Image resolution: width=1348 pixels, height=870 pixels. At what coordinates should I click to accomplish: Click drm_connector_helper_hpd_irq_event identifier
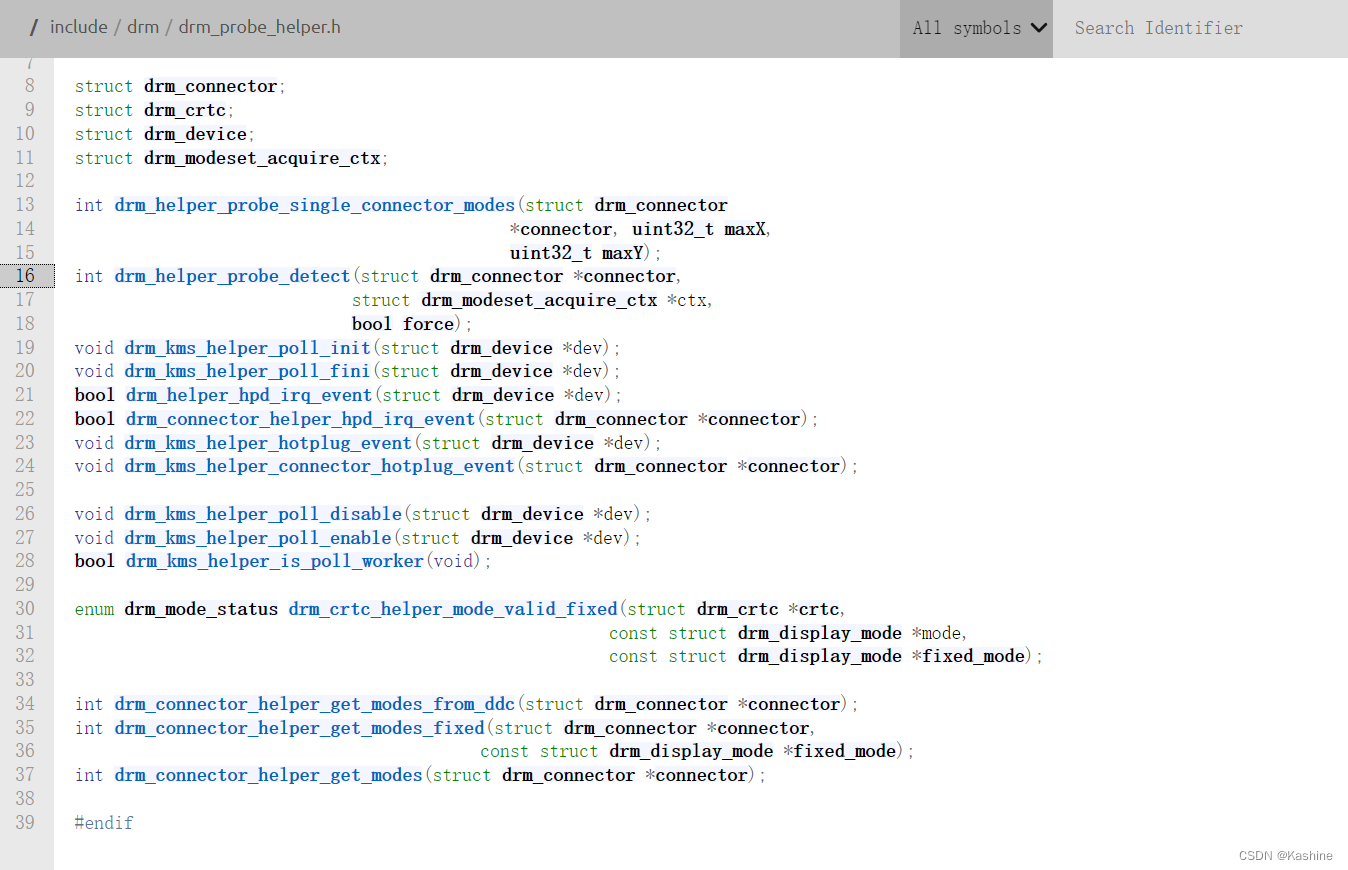tap(300, 419)
